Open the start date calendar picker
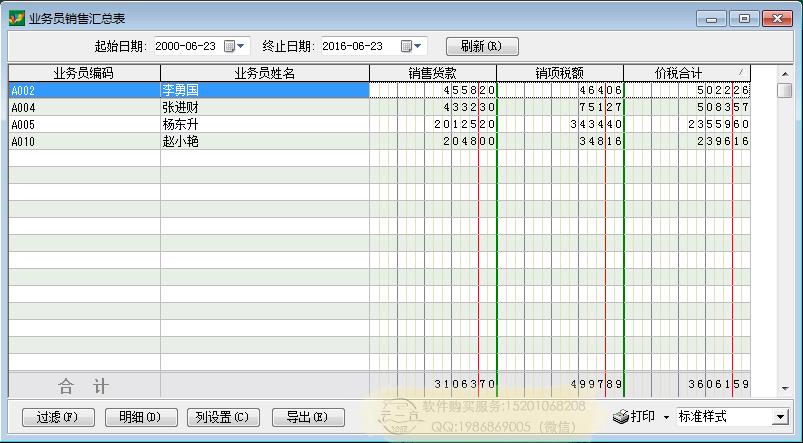 coord(234,46)
